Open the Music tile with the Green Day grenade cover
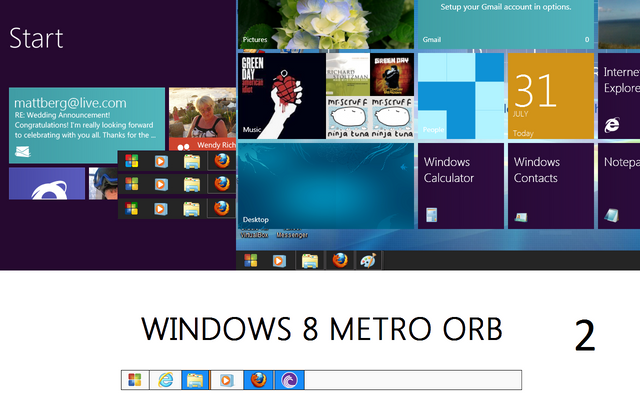 tap(282, 96)
